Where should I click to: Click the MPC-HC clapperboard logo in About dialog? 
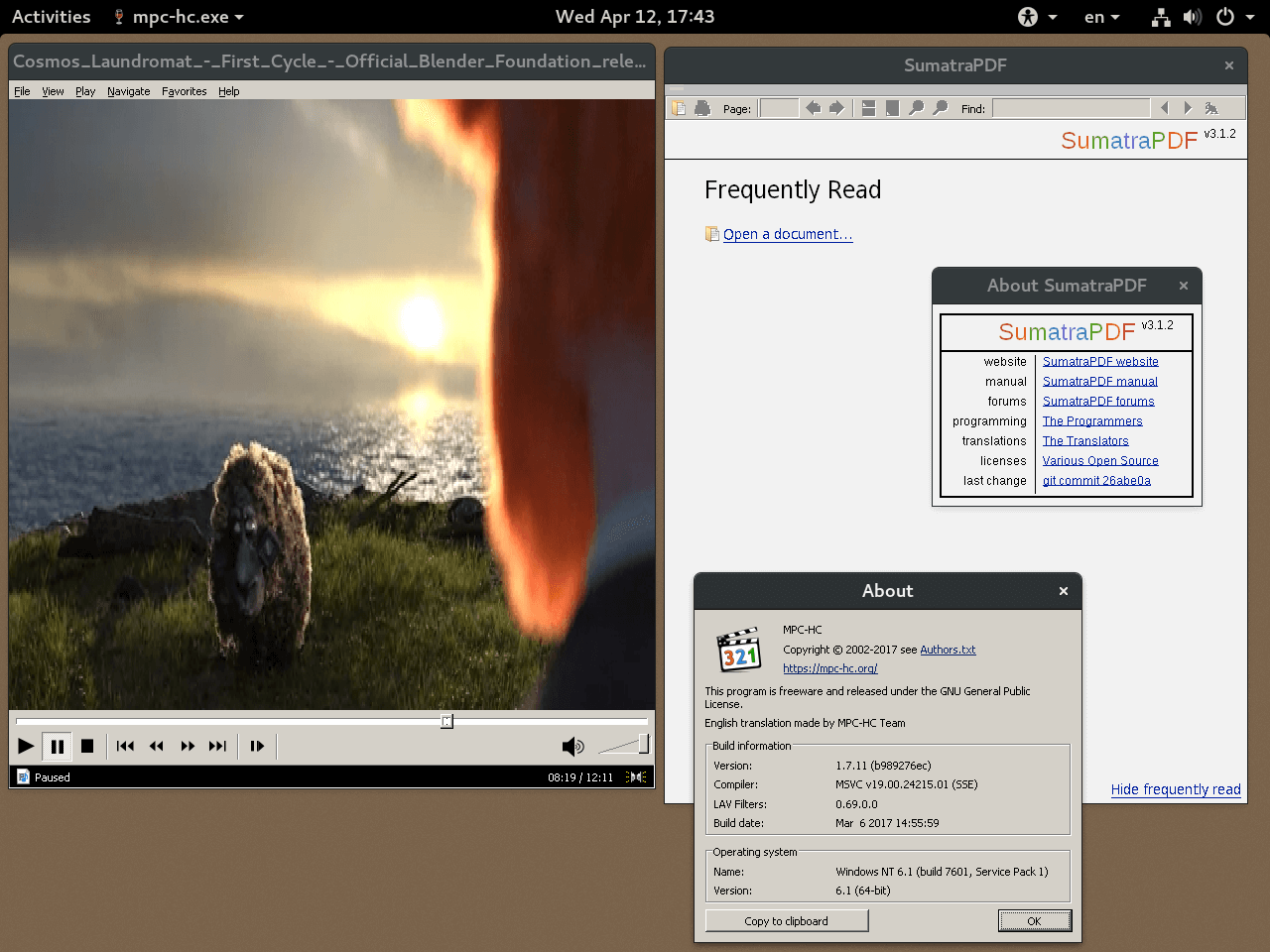tap(738, 650)
